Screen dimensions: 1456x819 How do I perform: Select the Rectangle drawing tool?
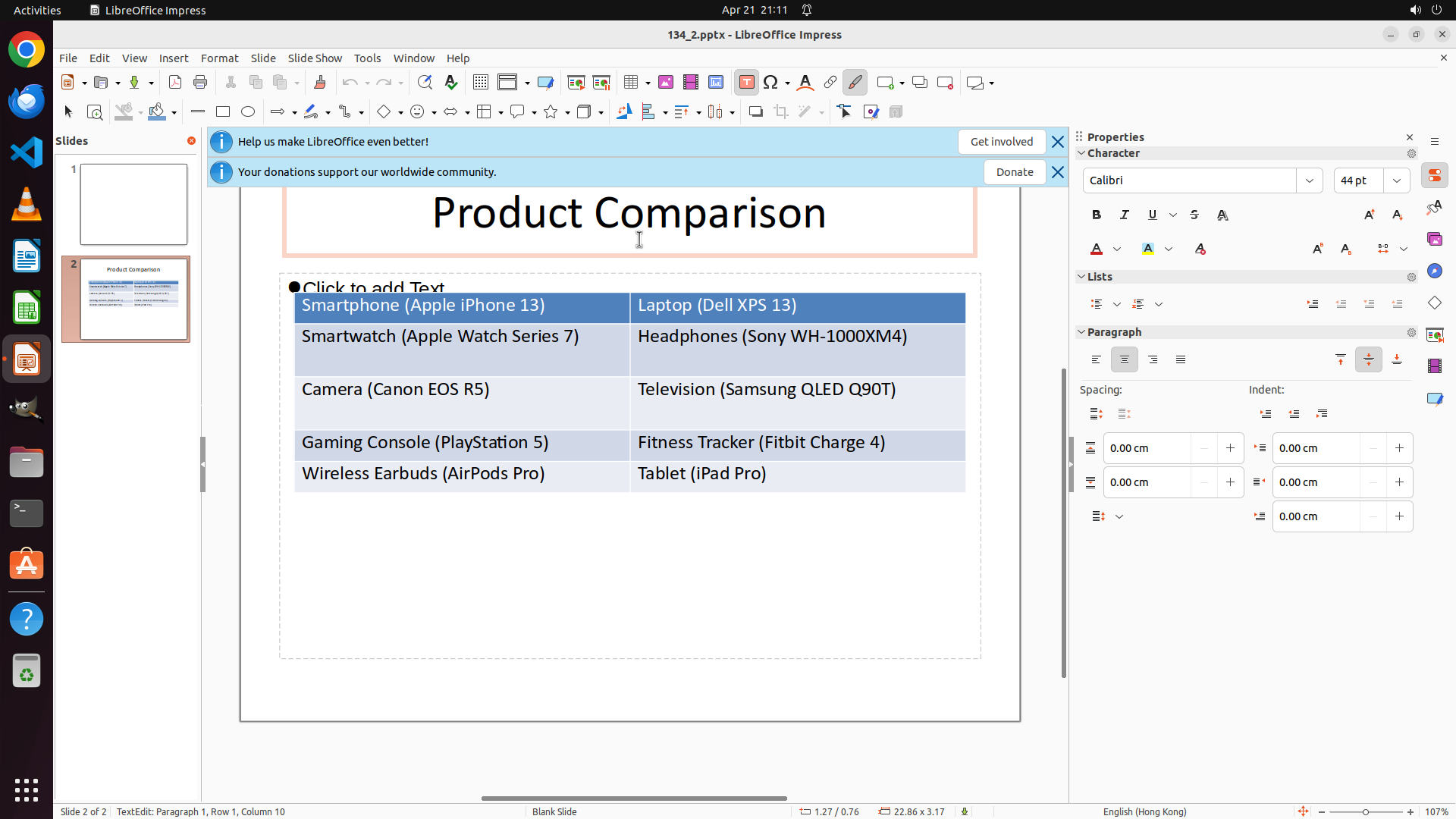click(x=223, y=112)
